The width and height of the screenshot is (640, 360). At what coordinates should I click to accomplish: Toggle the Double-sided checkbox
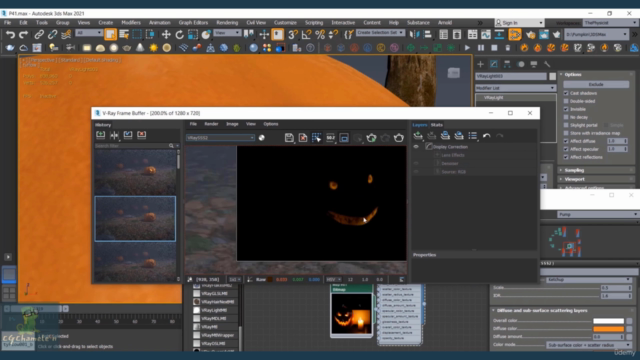566,101
